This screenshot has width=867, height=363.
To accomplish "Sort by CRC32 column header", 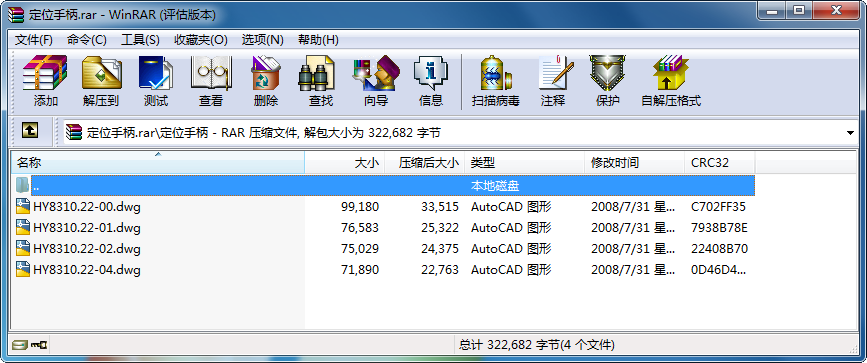I will pos(719,163).
